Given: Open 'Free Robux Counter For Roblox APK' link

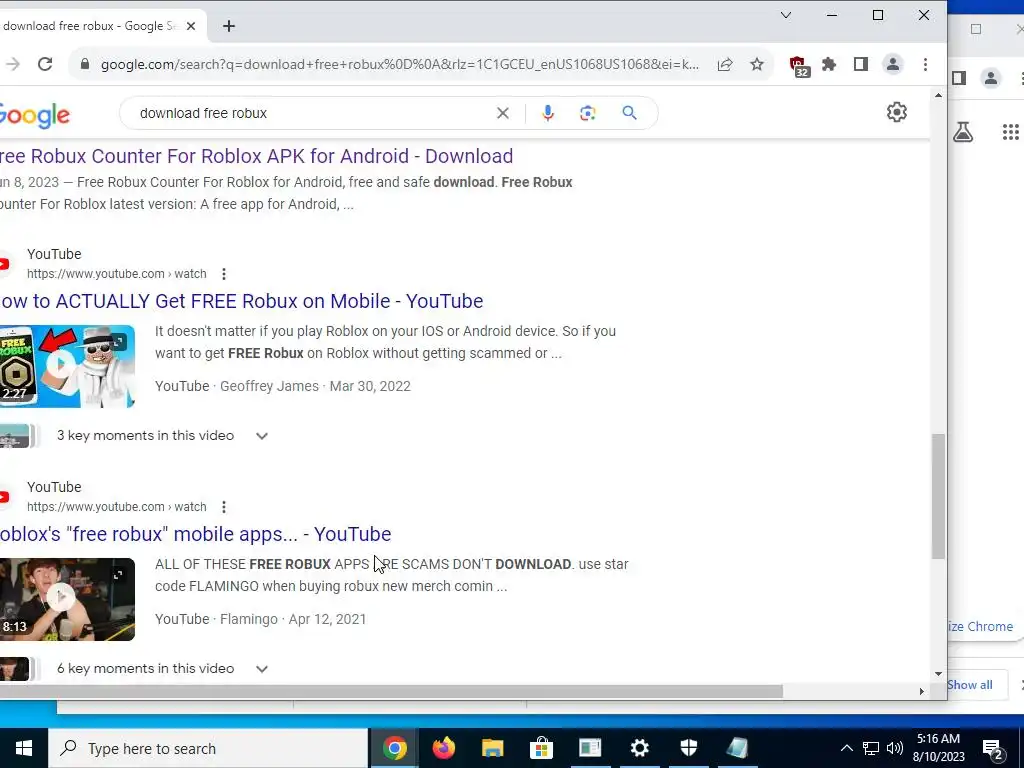Looking at the screenshot, I should pos(257,156).
